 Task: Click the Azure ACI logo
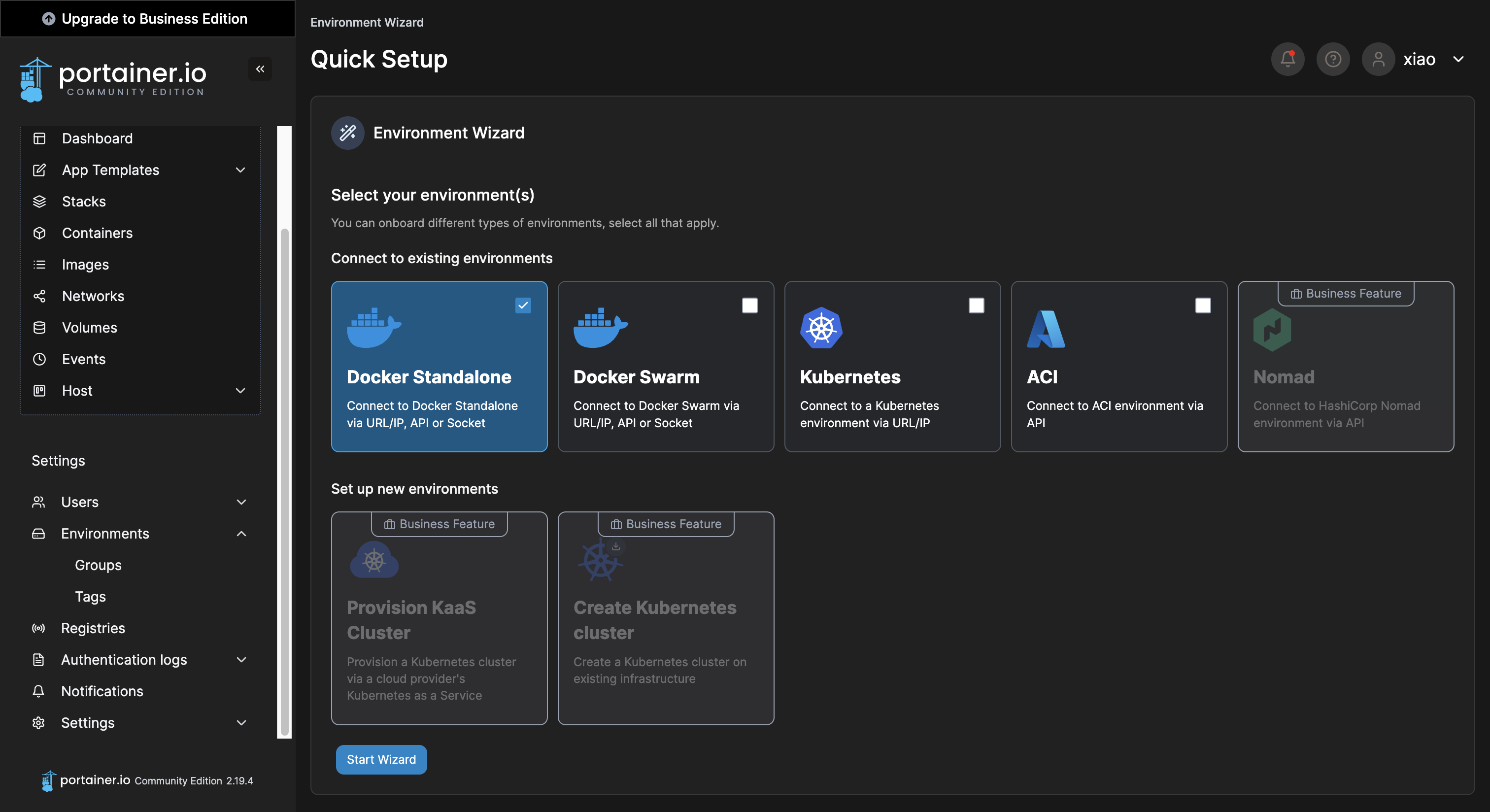[x=1046, y=329]
